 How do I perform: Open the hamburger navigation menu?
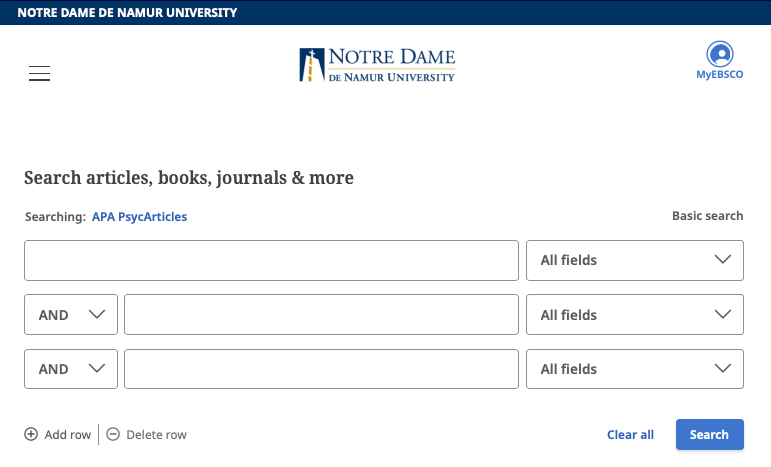pyautogui.click(x=39, y=74)
